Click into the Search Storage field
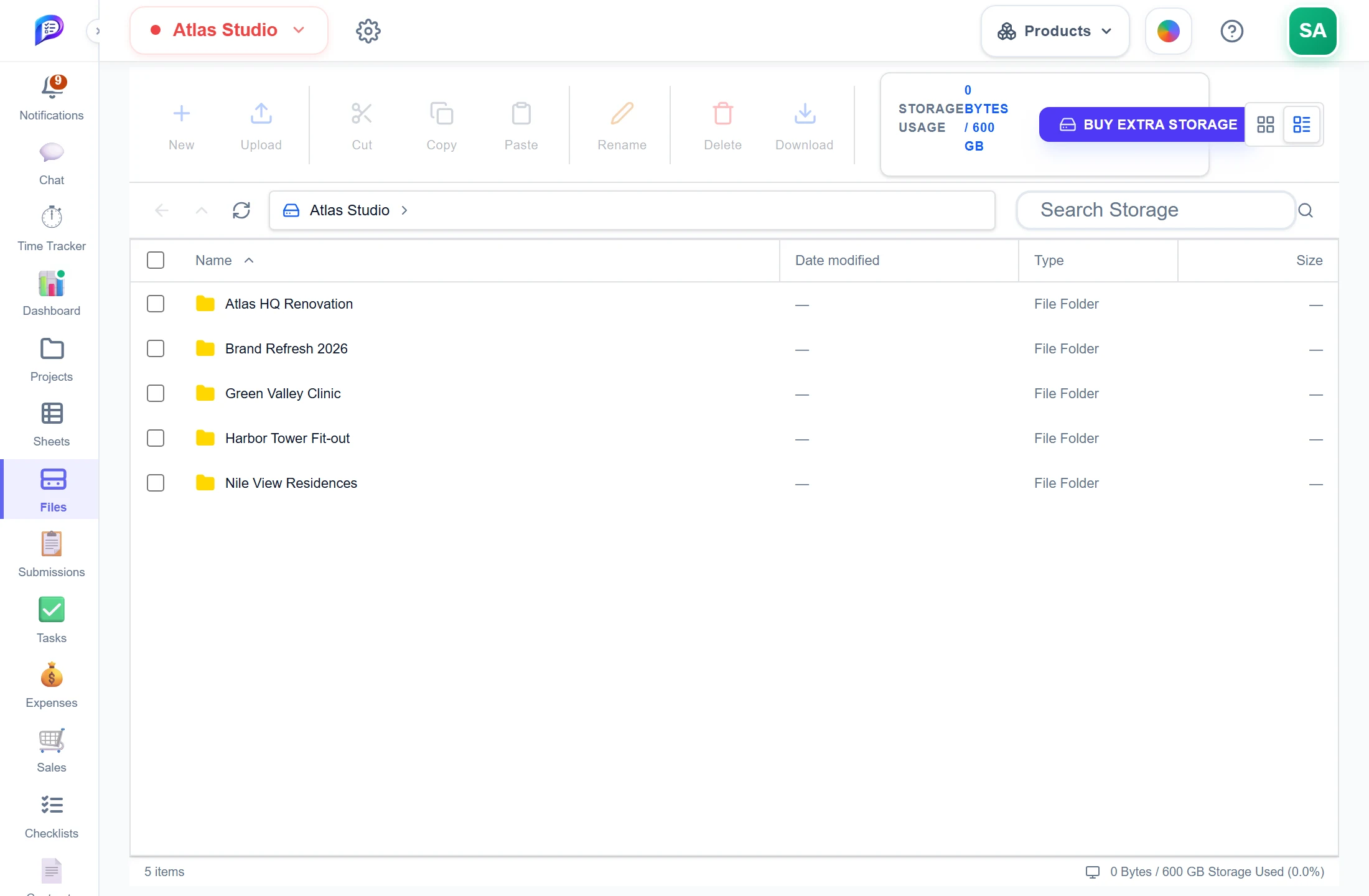The width and height of the screenshot is (1369, 896). [x=1156, y=210]
